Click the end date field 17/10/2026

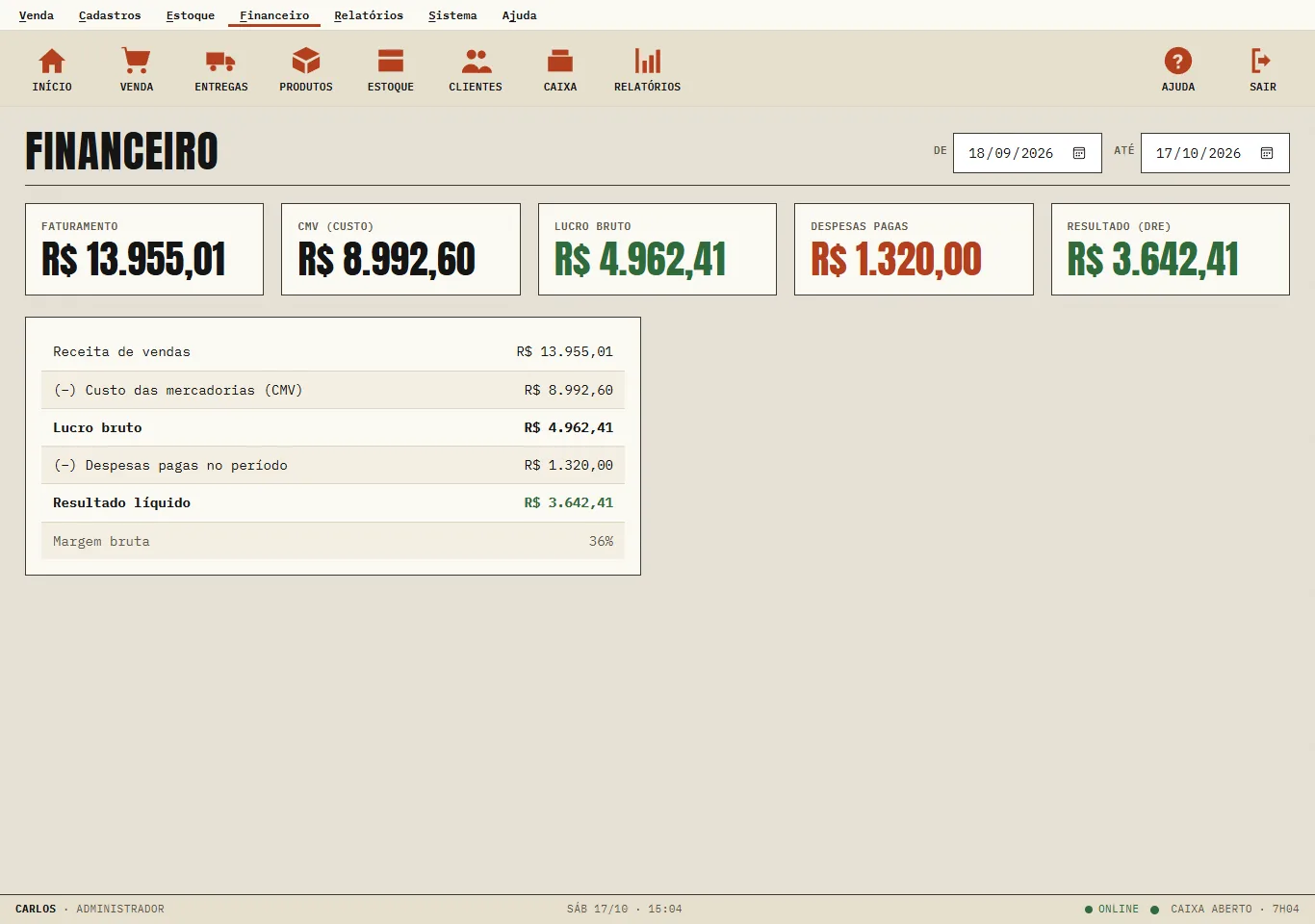(x=1215, y=153)
